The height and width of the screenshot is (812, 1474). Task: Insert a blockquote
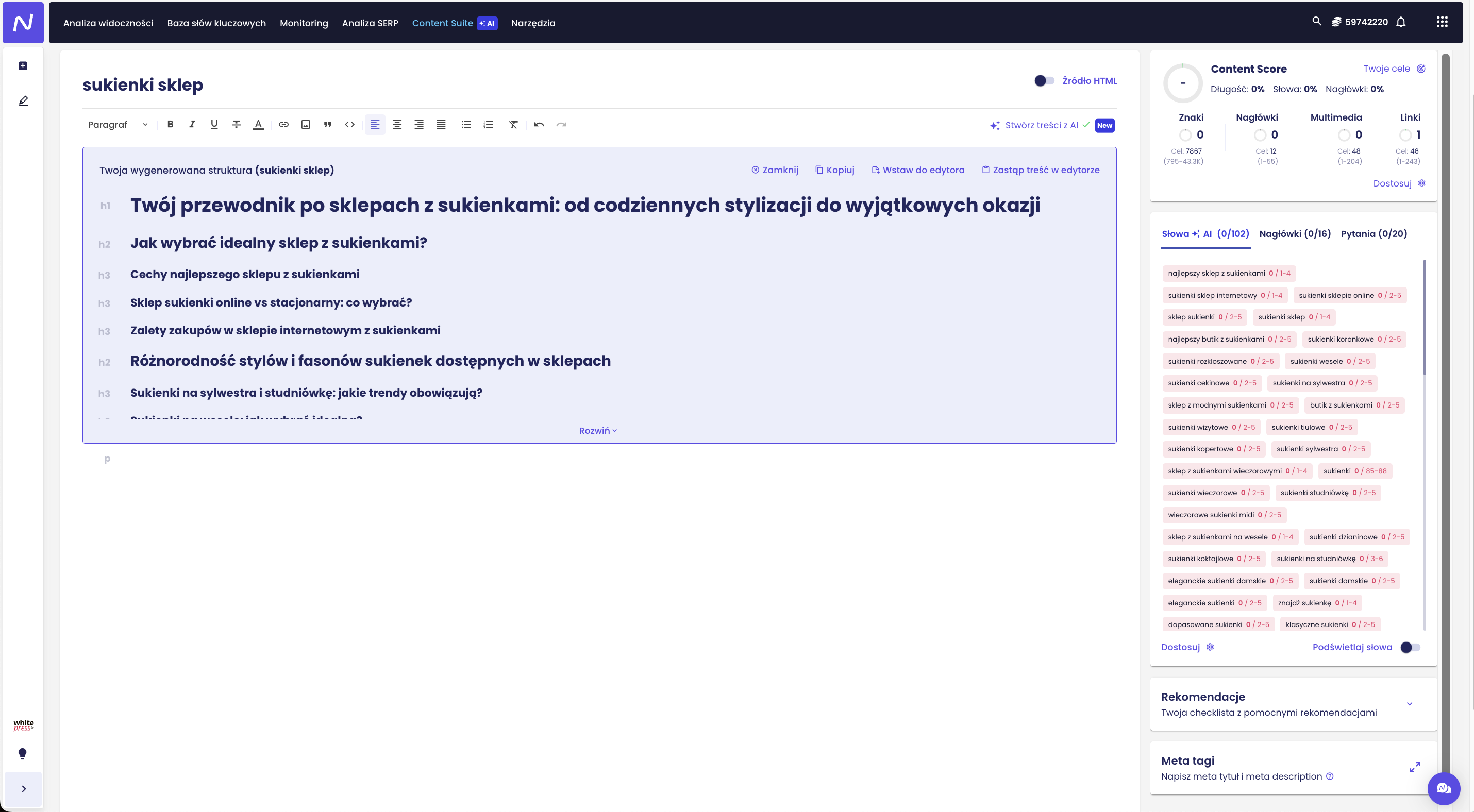click(x=327, y=124)
